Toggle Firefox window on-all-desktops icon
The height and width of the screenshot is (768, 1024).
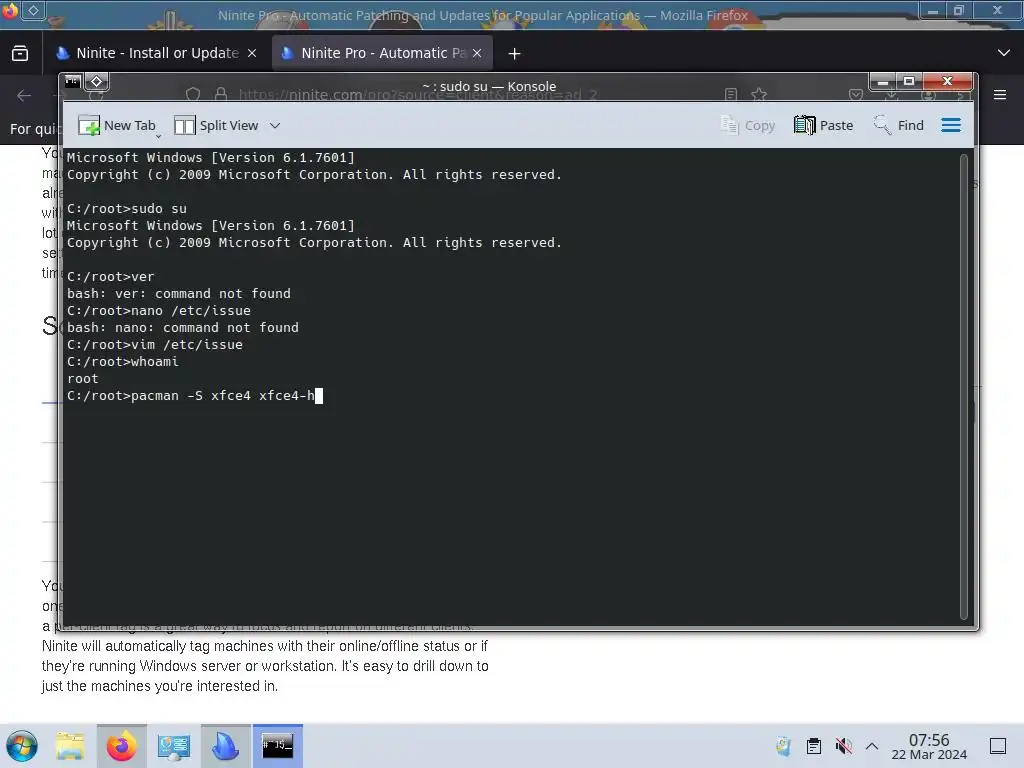[x=33, y=10]
